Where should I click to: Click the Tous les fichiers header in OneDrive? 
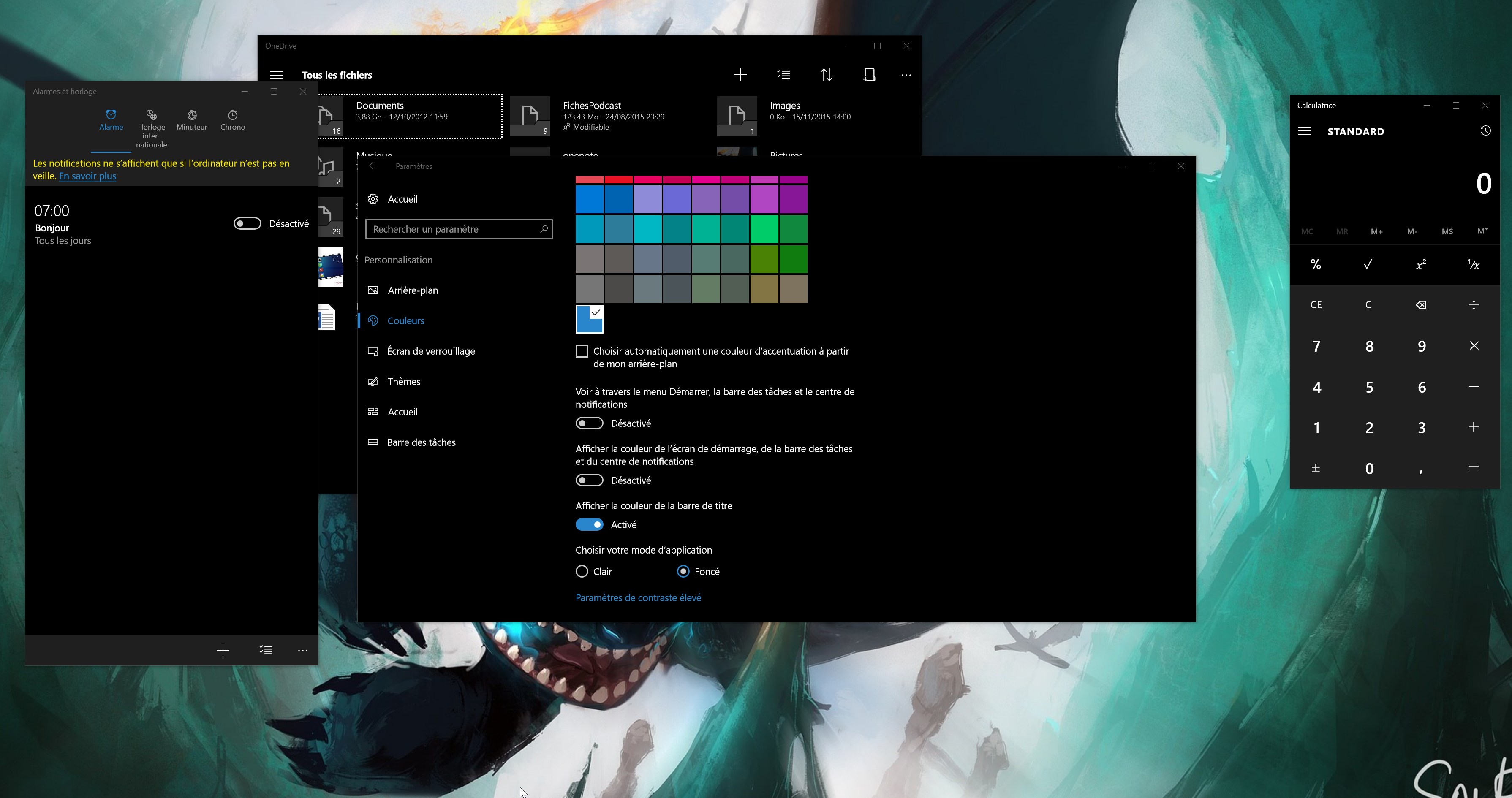click(337, 75)
